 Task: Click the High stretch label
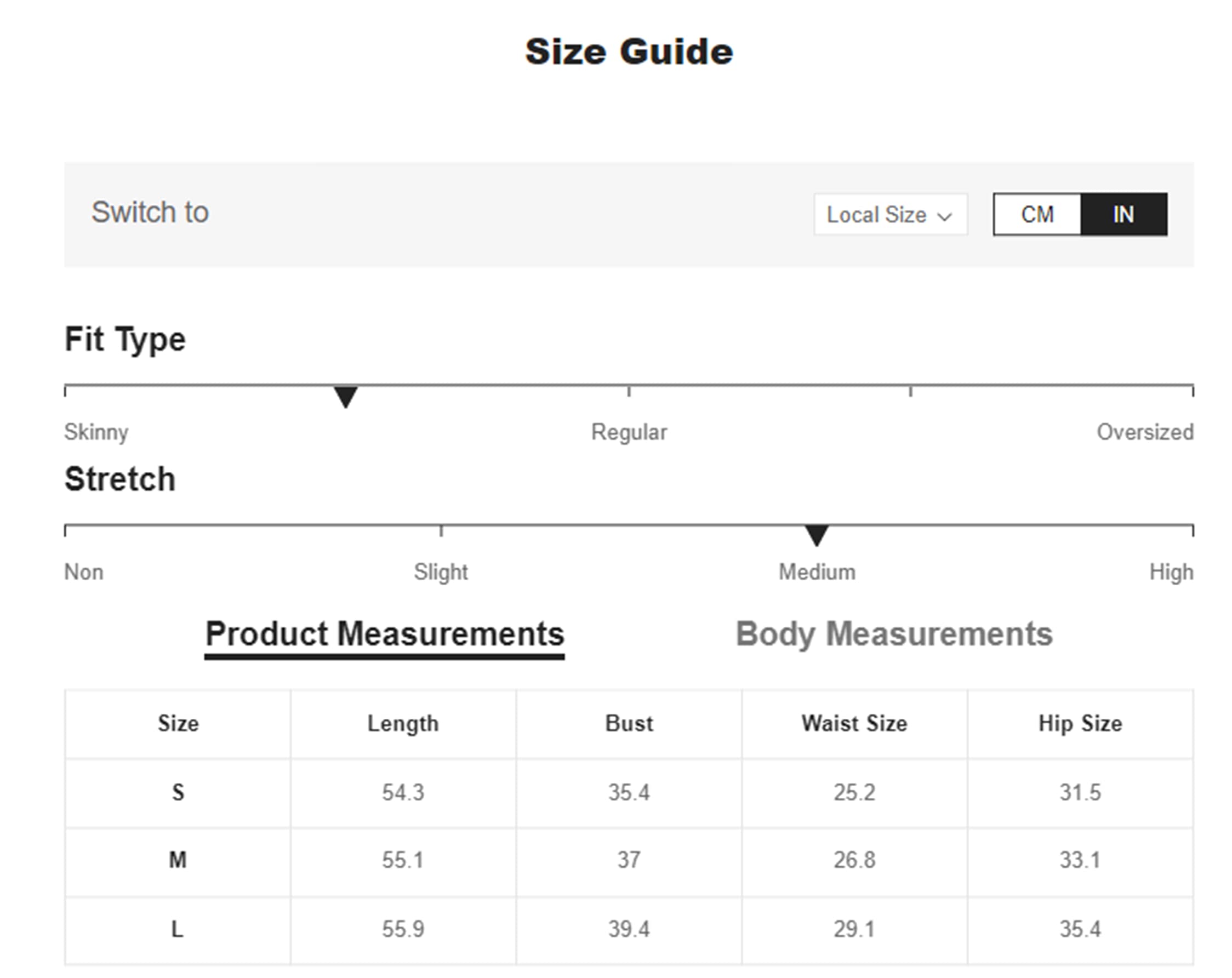tap(1171, 572)
